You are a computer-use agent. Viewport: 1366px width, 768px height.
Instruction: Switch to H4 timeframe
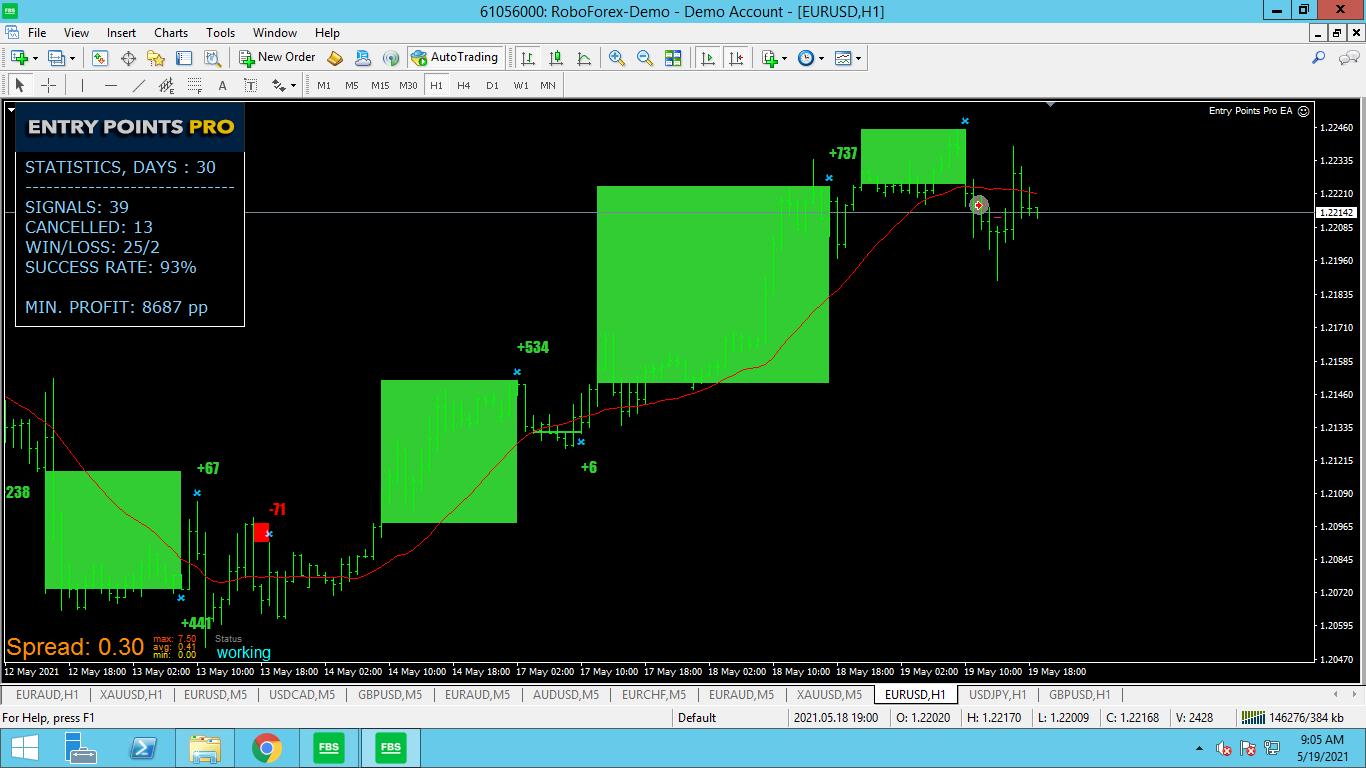[x=464, y=85]
